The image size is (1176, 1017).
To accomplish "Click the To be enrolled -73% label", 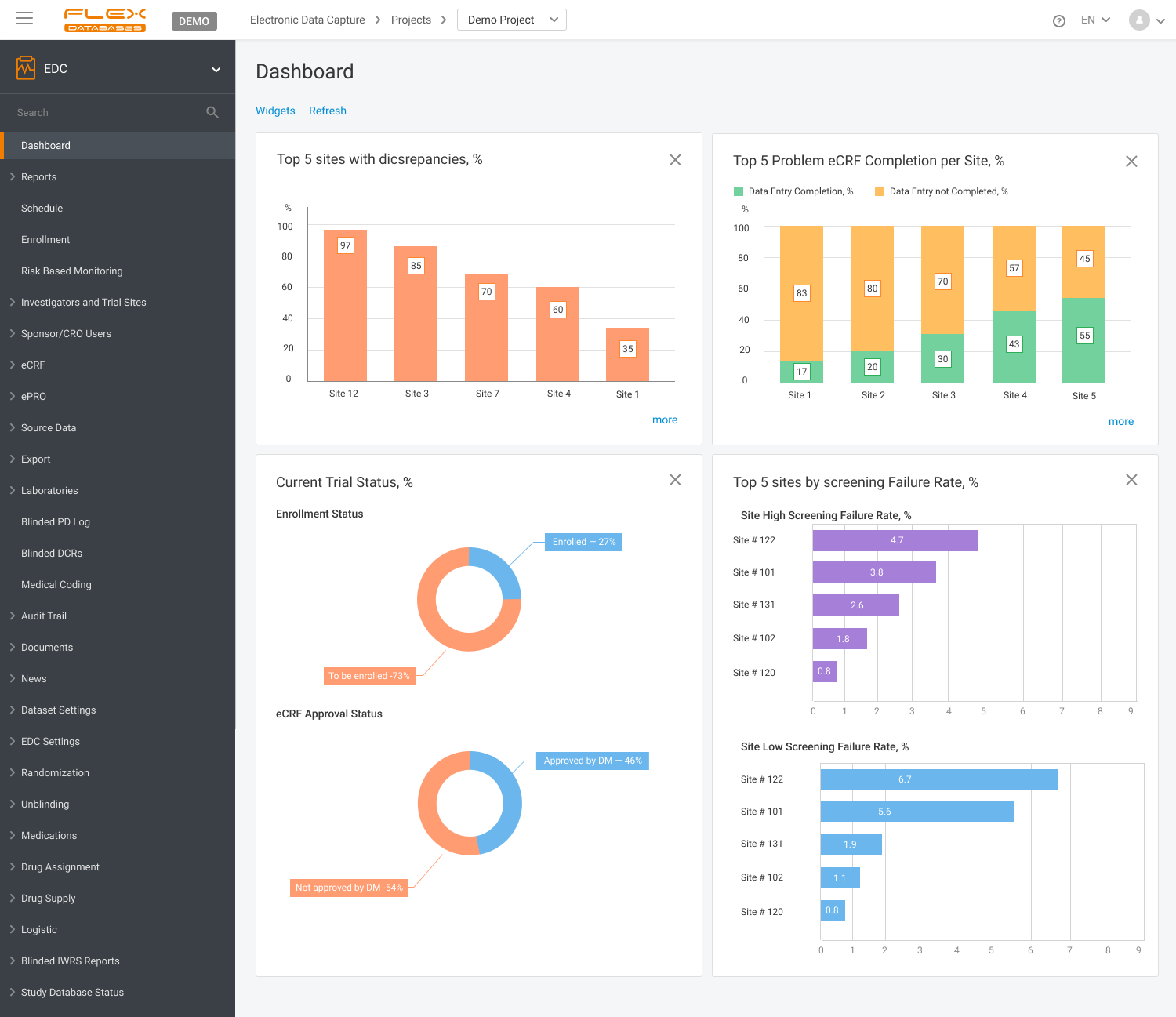I will (369, 676).
